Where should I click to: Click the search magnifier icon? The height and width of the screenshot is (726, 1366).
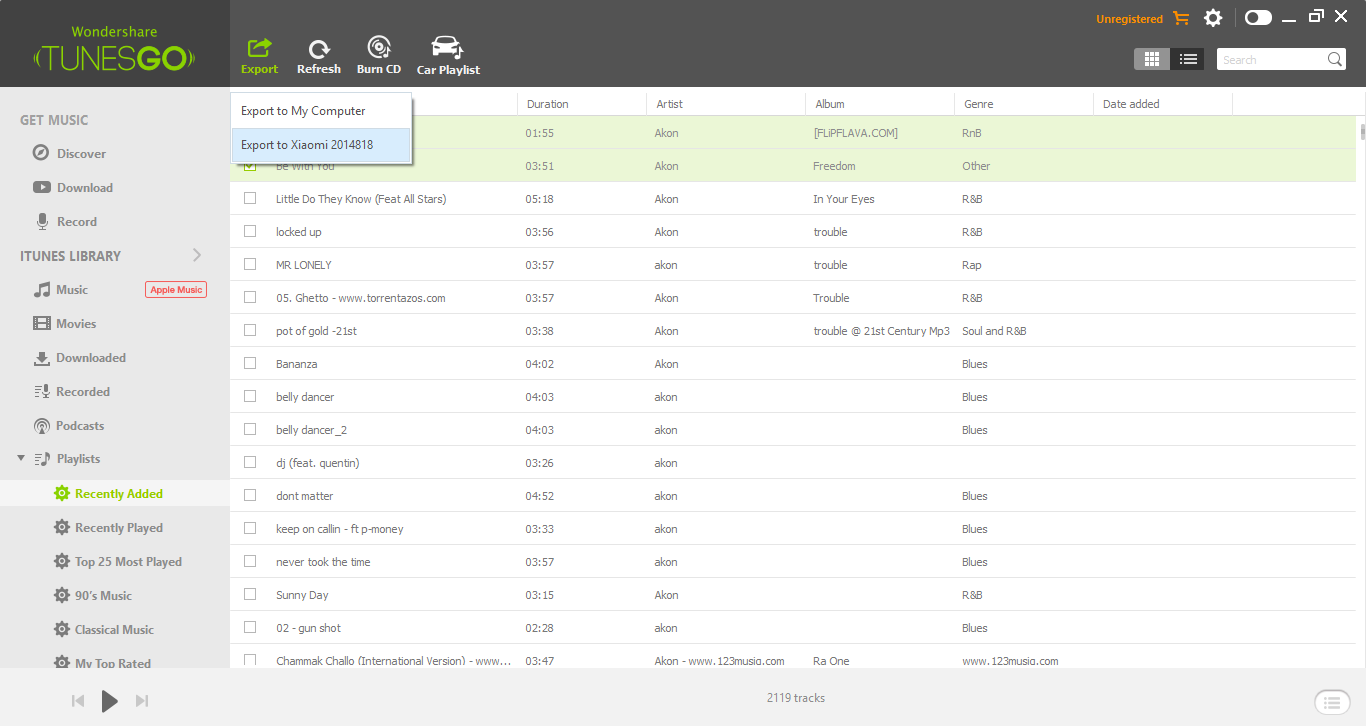click(1335, 59)
